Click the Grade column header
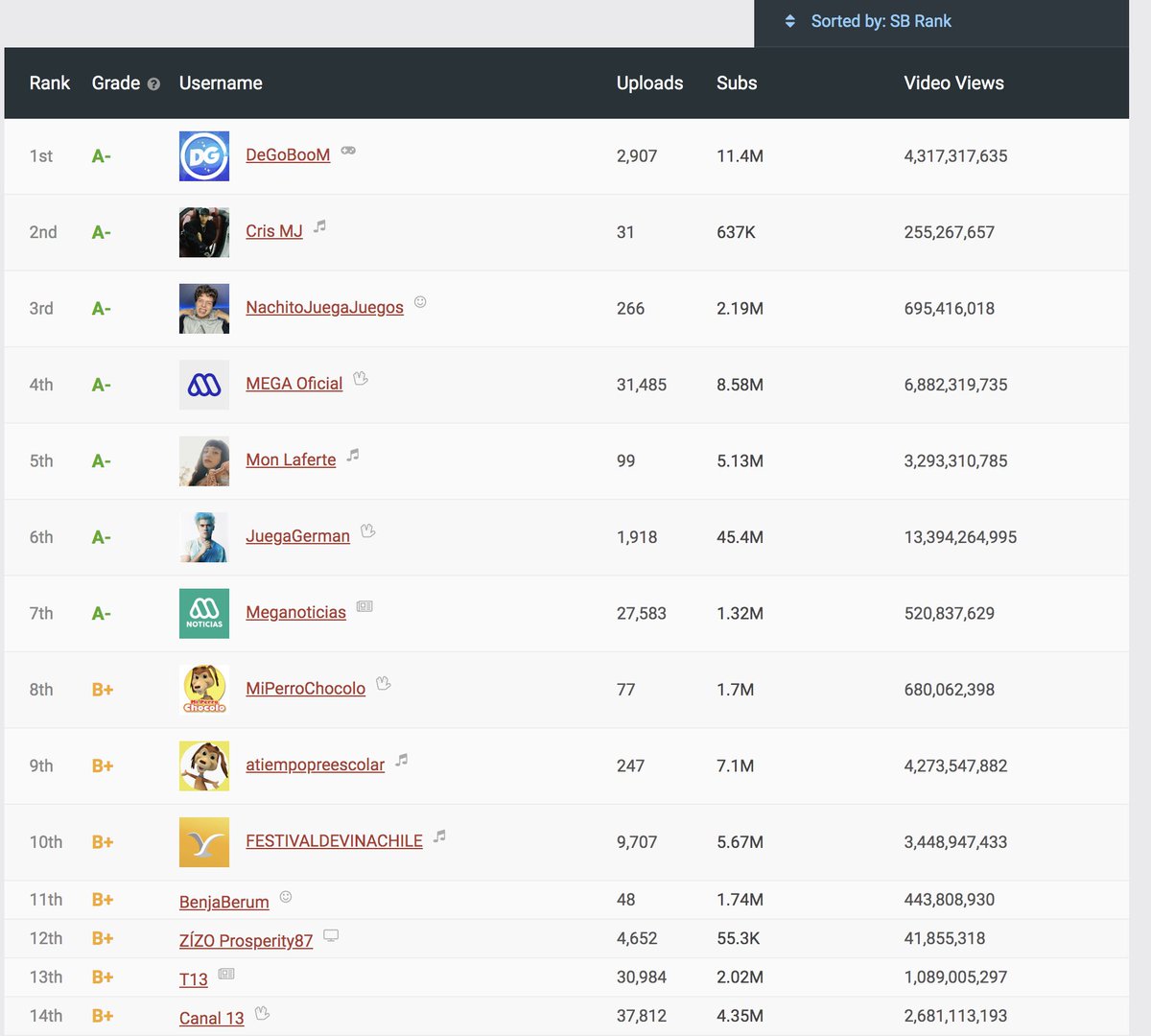The width and height of the screenshot is (1151, 1036). tap(116, 83)
